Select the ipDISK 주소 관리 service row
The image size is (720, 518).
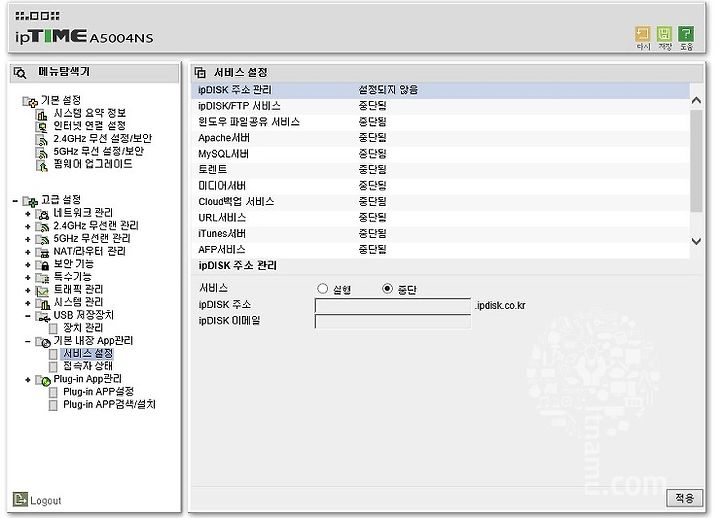[440, 90]
